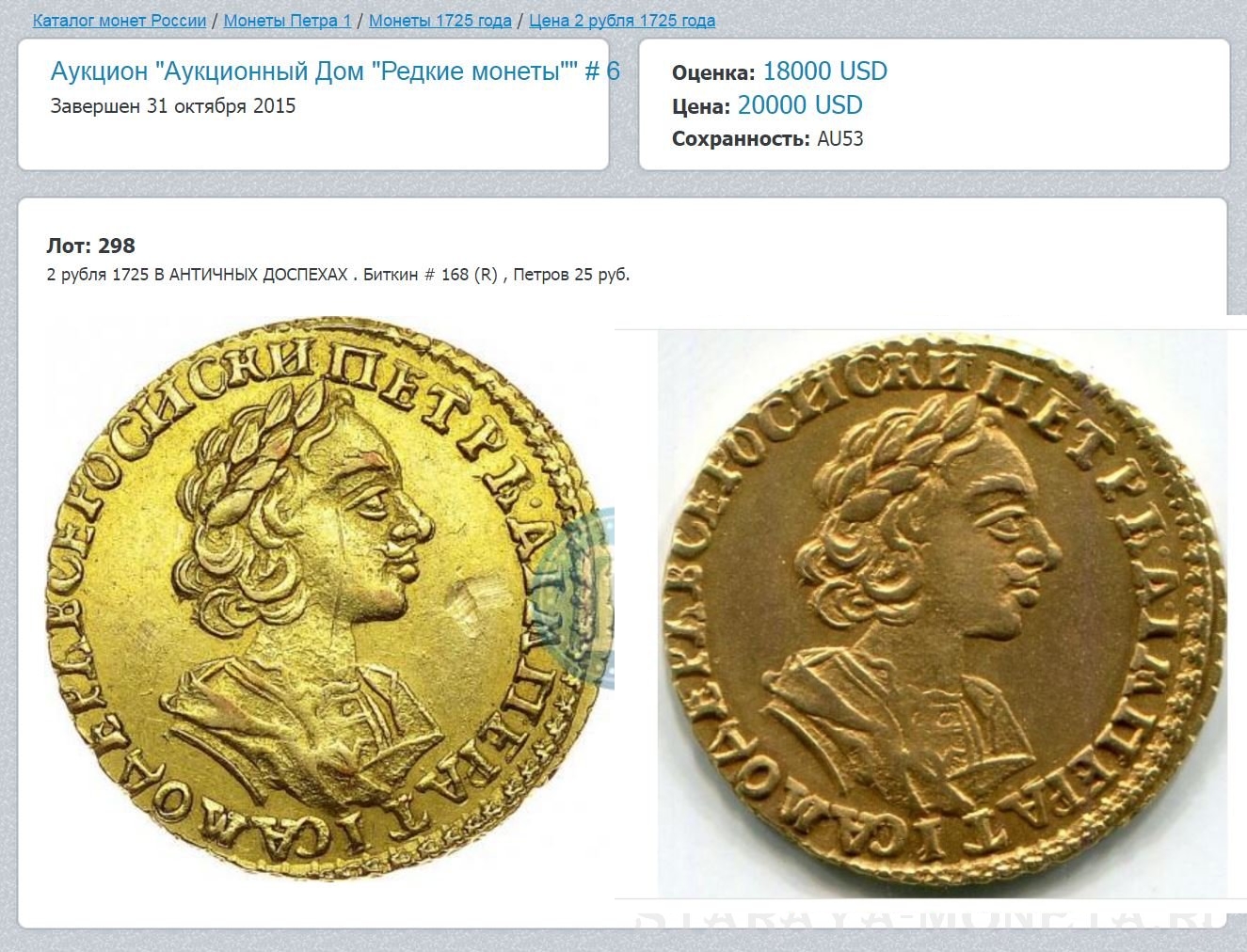1247x952 pixels.
Task: Click the 20000 USD price value
Action: coord(800,105)
